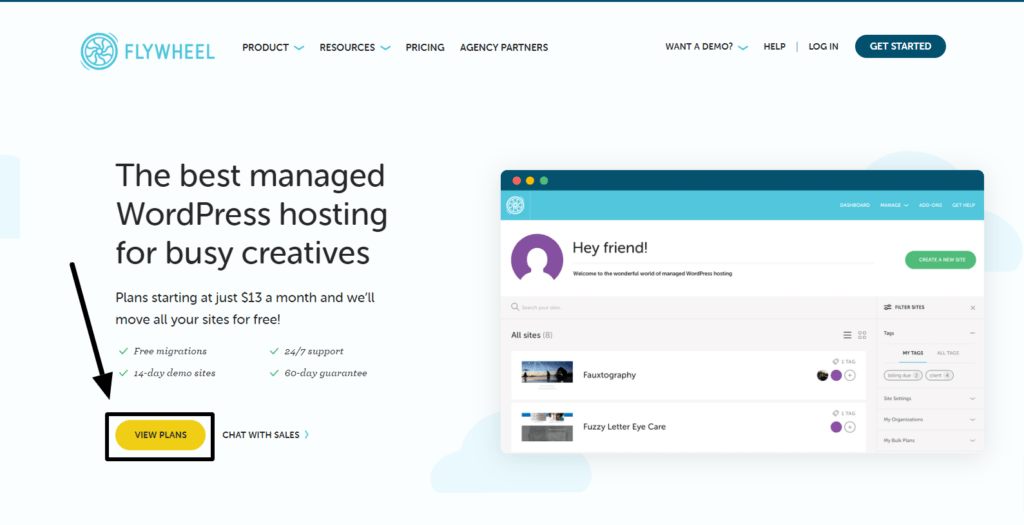Image resolution: width=1024 pixels, height=525 pixels.
Task: Click the Fauxtography site name
Action: (x=609, y=375)
